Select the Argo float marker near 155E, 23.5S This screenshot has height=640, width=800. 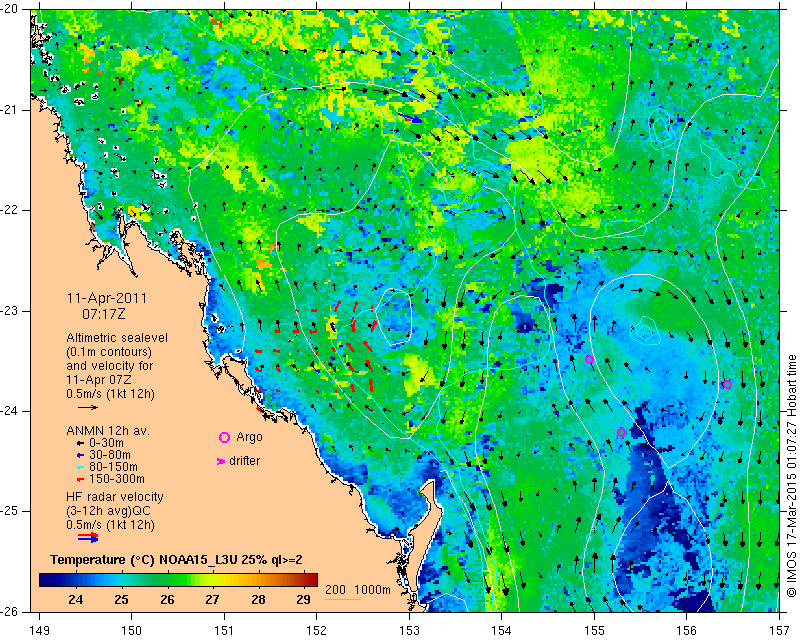pyautogui.click(x=589, y=359)
